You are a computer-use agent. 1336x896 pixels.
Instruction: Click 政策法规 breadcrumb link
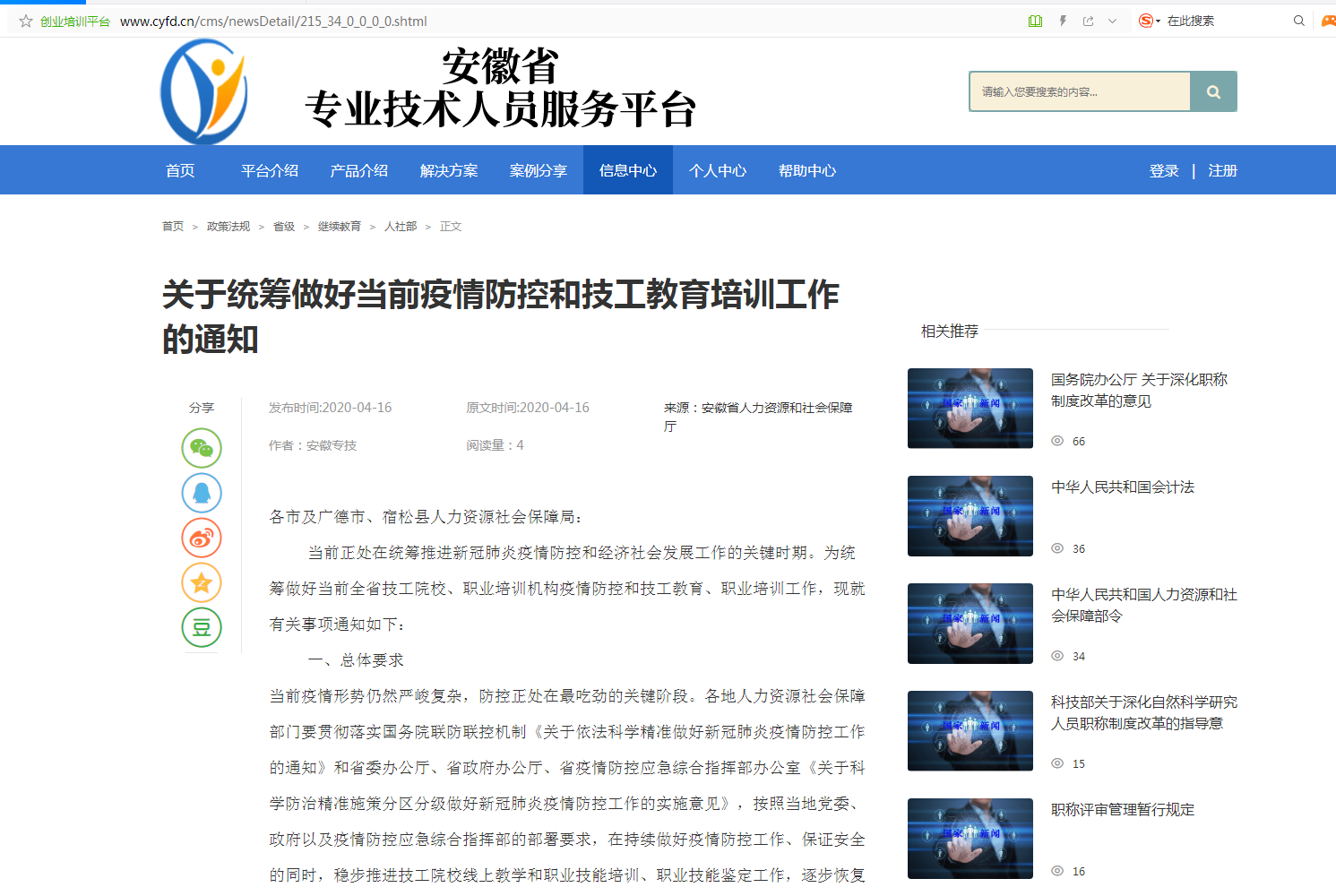pyautogui.click(x=228, y=227)
